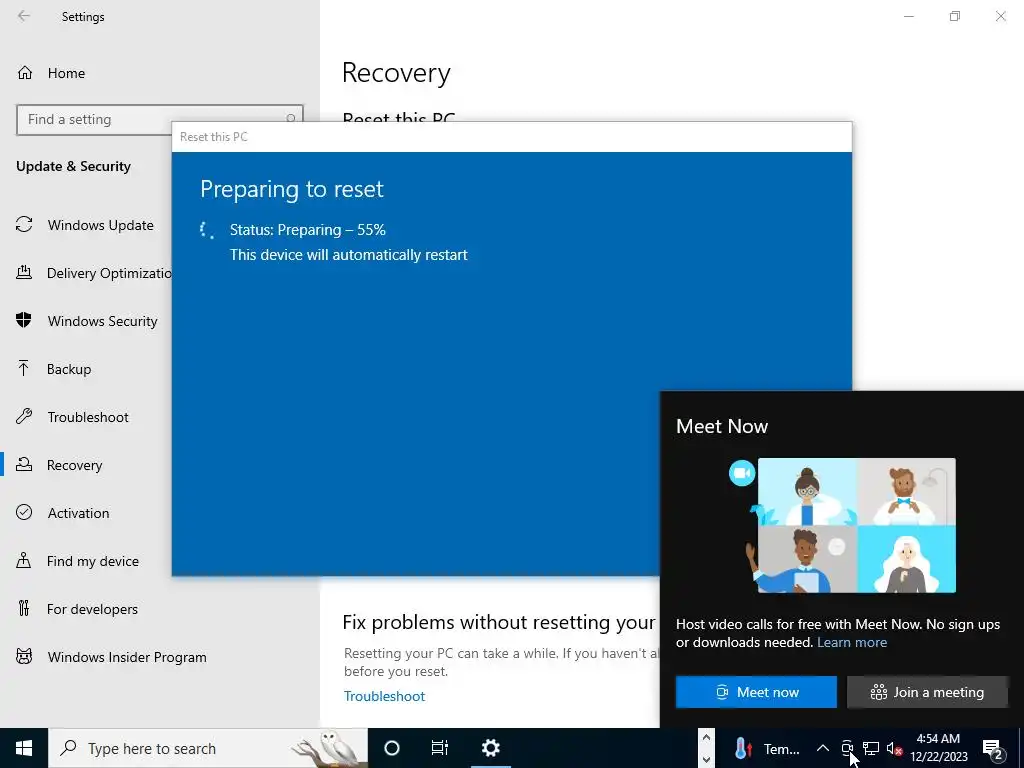Open the Windows Start menu
Viewport: 1024px width, 768px height.
click(x=24, y=748)
